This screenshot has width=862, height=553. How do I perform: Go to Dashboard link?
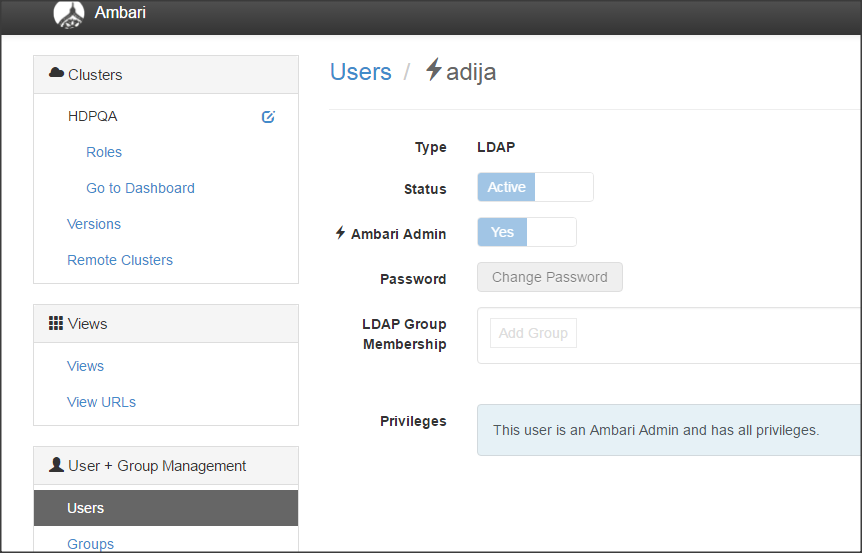[x=140, y=188]
